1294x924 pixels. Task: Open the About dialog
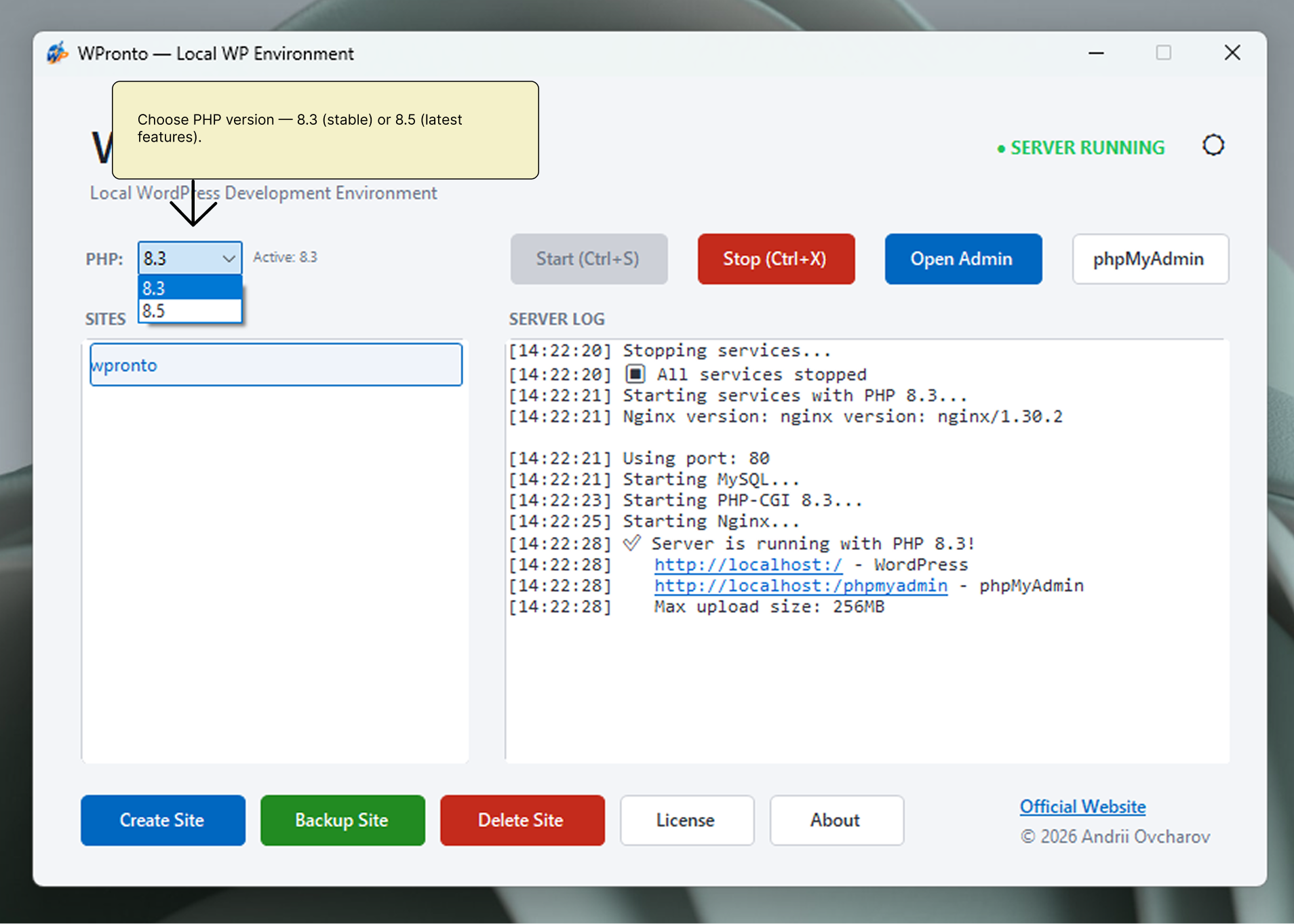(x=836, y=820)
